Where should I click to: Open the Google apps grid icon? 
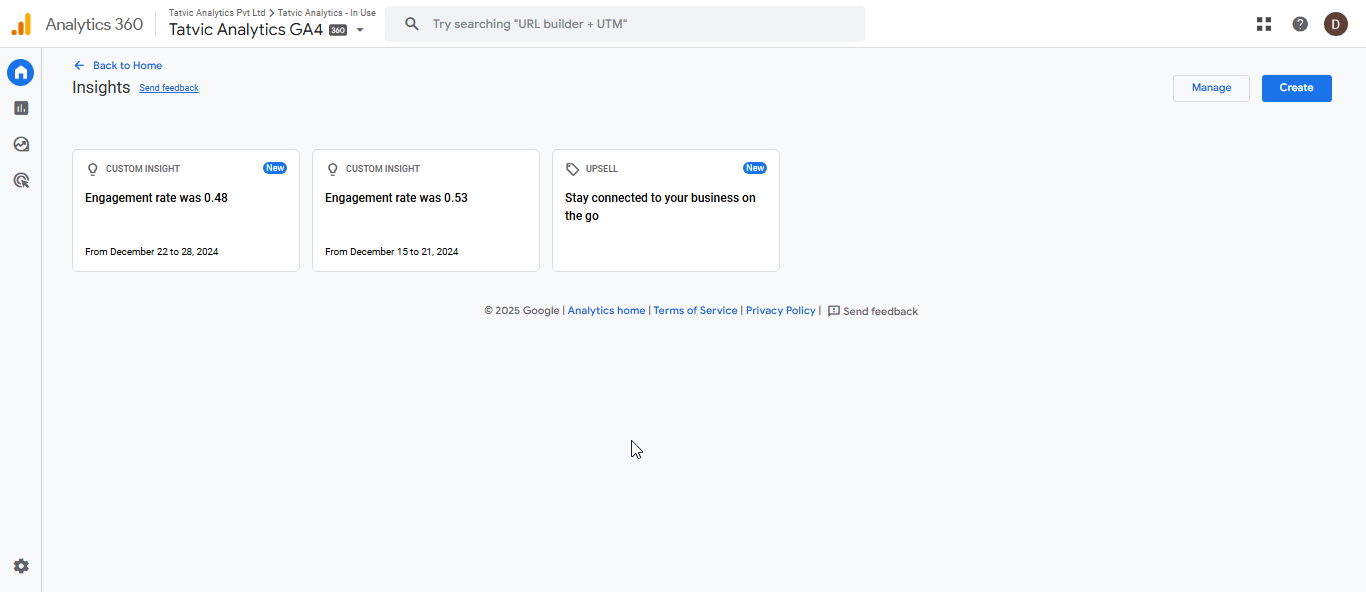coord(1264,24)
